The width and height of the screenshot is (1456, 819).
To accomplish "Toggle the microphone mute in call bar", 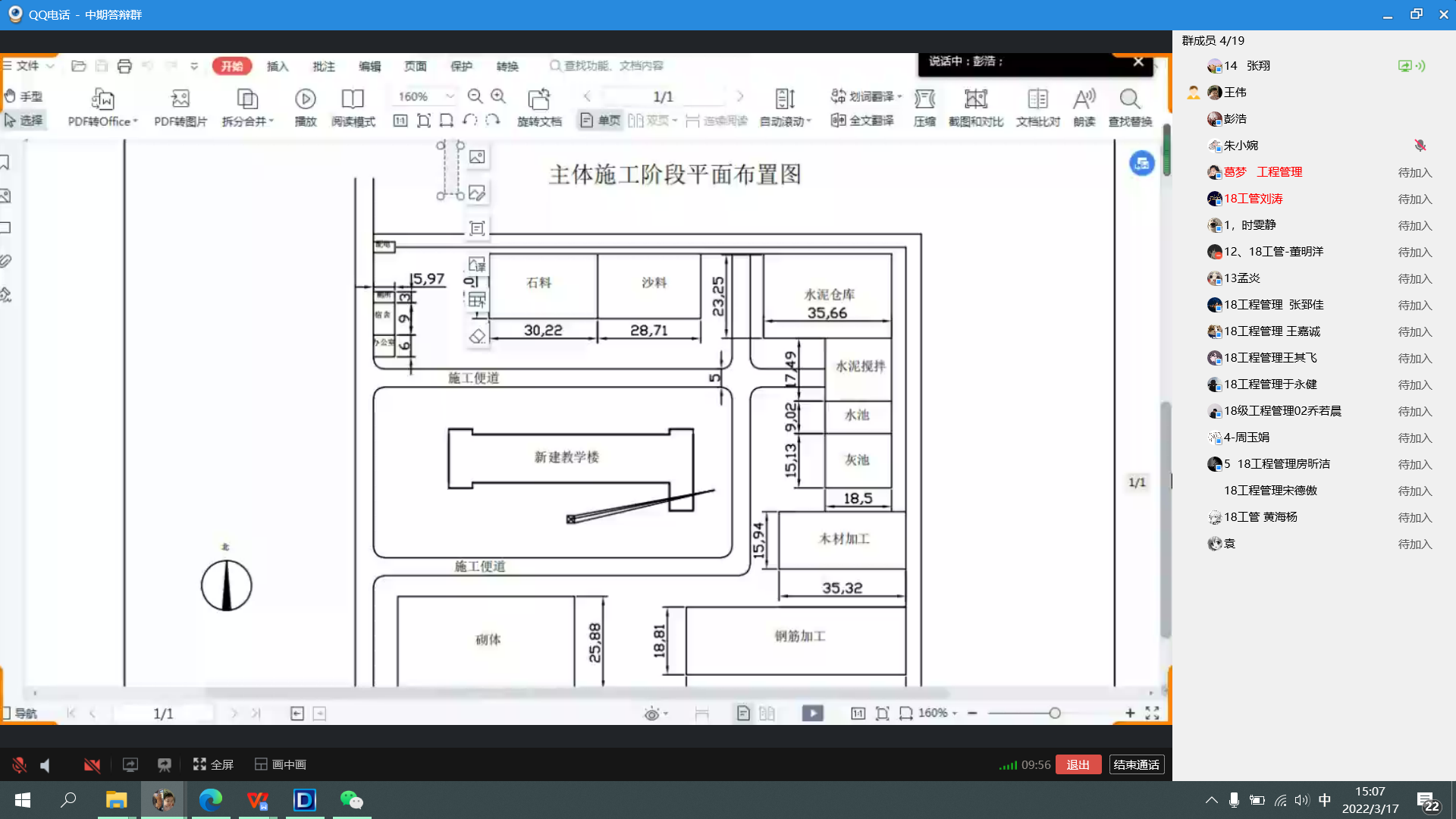I will 20,765.
